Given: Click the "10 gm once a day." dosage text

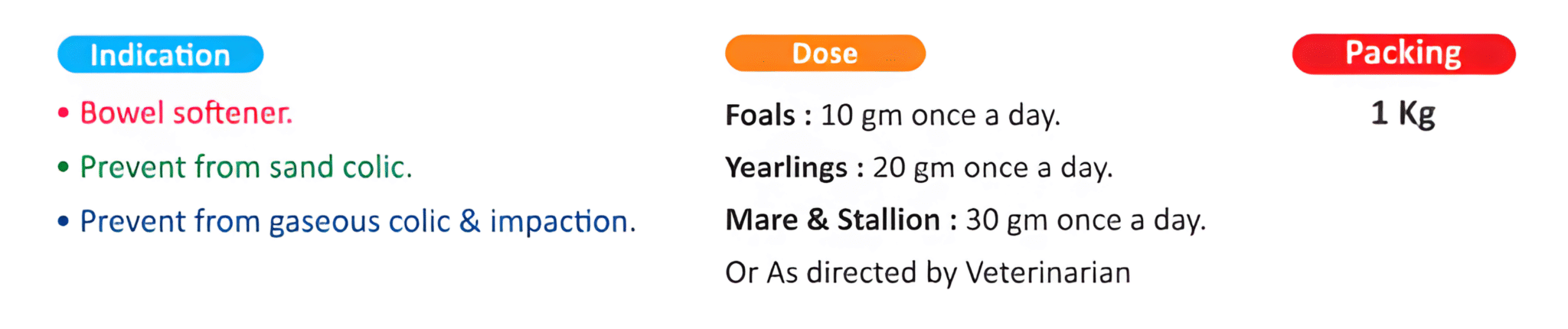Looking at the screenshot, I should pyautogui.click(x=940, y=116).
